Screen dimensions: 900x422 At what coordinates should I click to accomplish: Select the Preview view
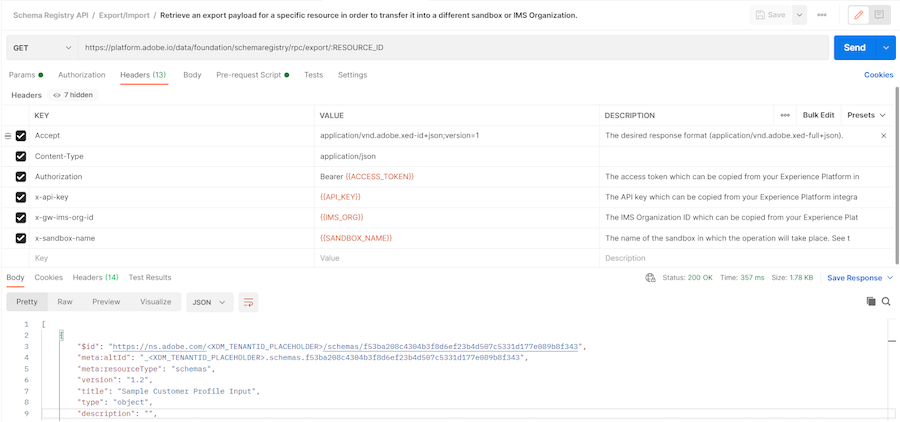point(106,302)
